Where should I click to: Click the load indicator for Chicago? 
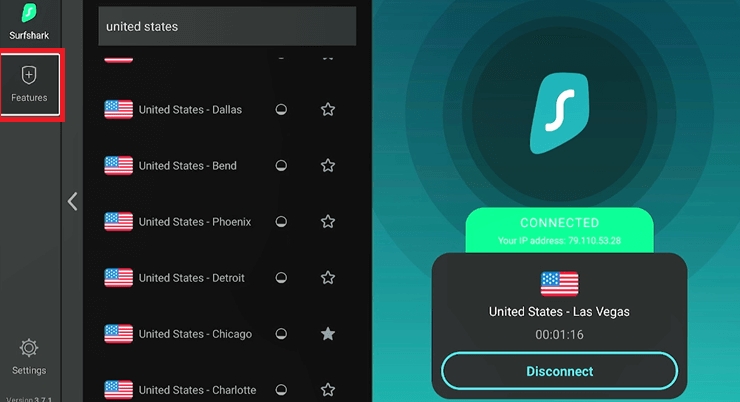point(281,334)
